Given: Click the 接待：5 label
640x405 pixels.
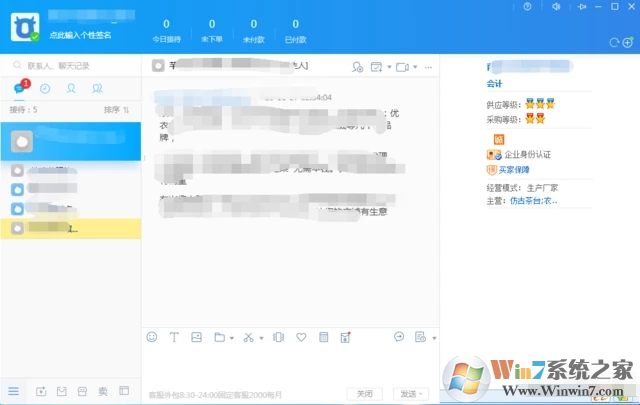Looking at the screenshot, I should tap(23, 110).
